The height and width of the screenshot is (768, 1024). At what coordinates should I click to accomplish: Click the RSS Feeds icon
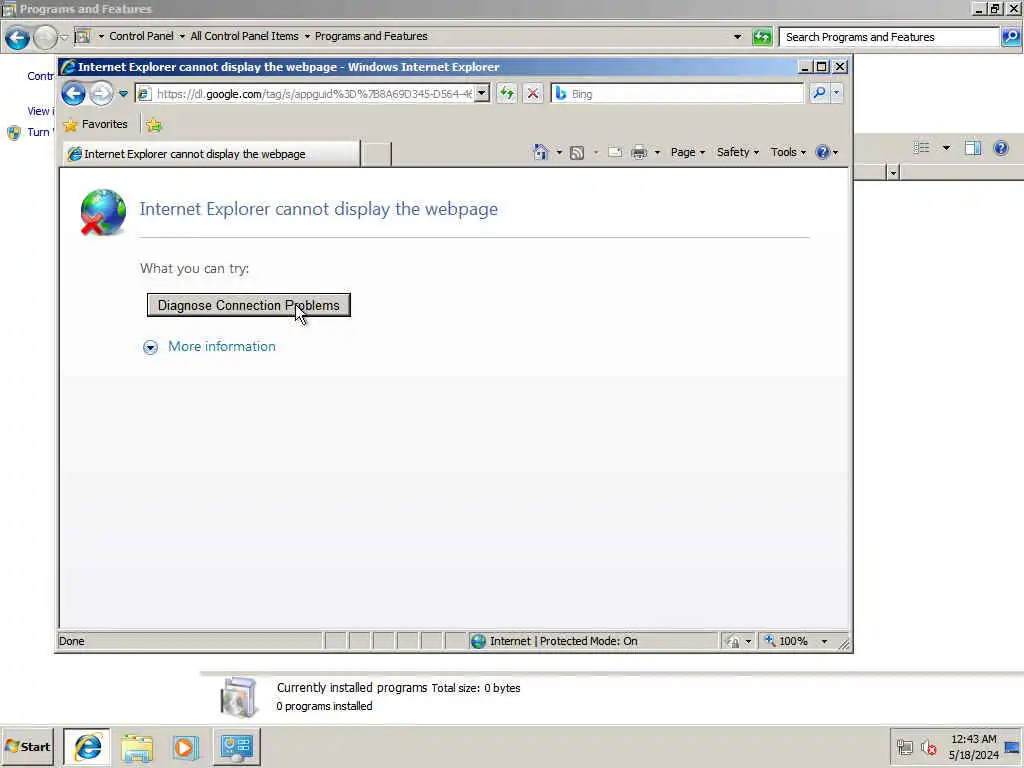pos(577,153)
